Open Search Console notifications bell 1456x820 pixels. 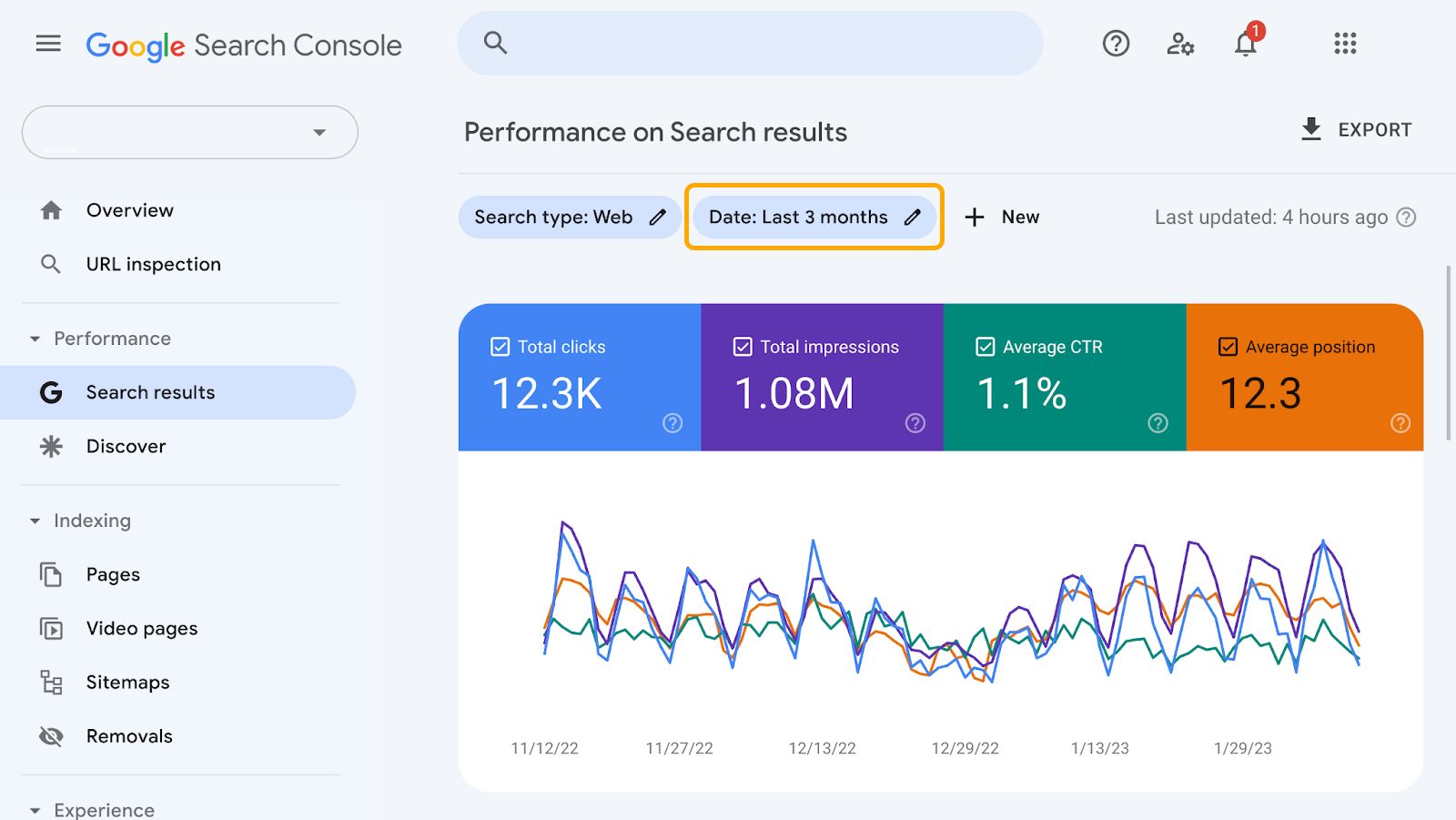(1244, 44)
